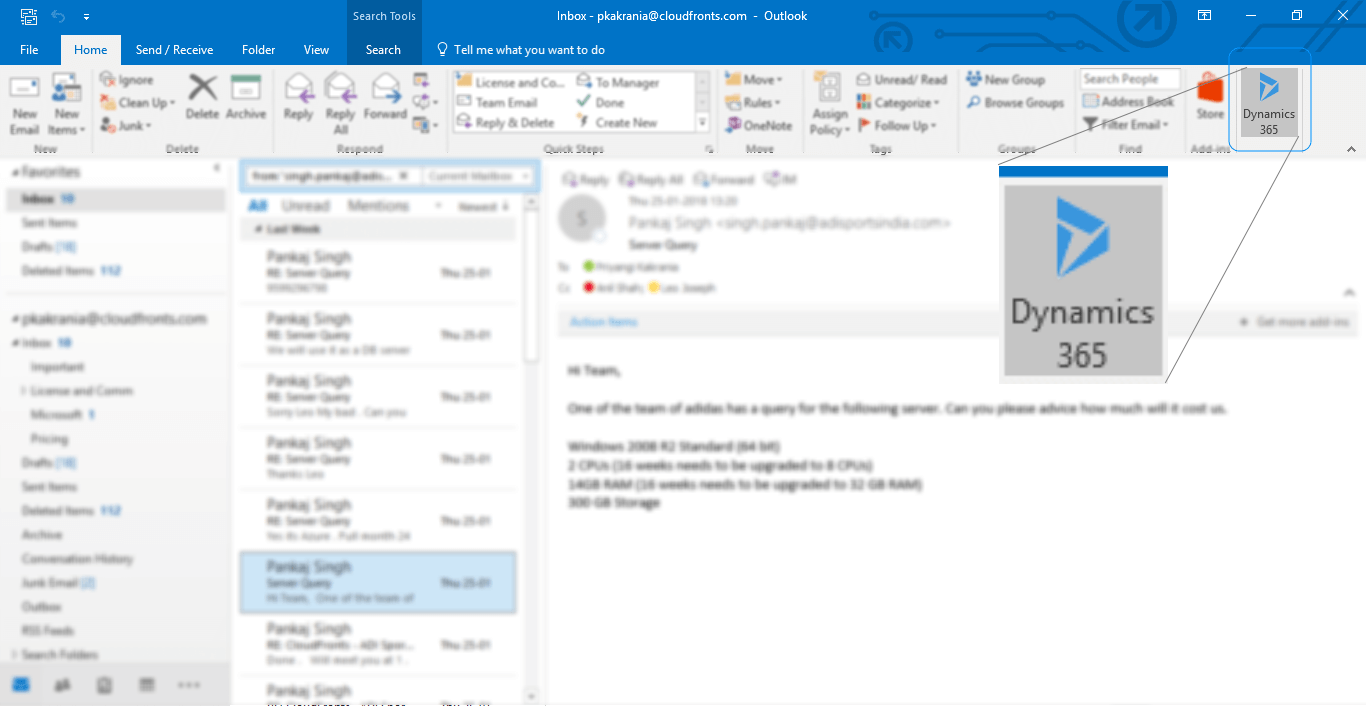This screenshot has height=706, width=1366.
Task: Open the Categorize dropdown
Action: (x=898, y=103)
